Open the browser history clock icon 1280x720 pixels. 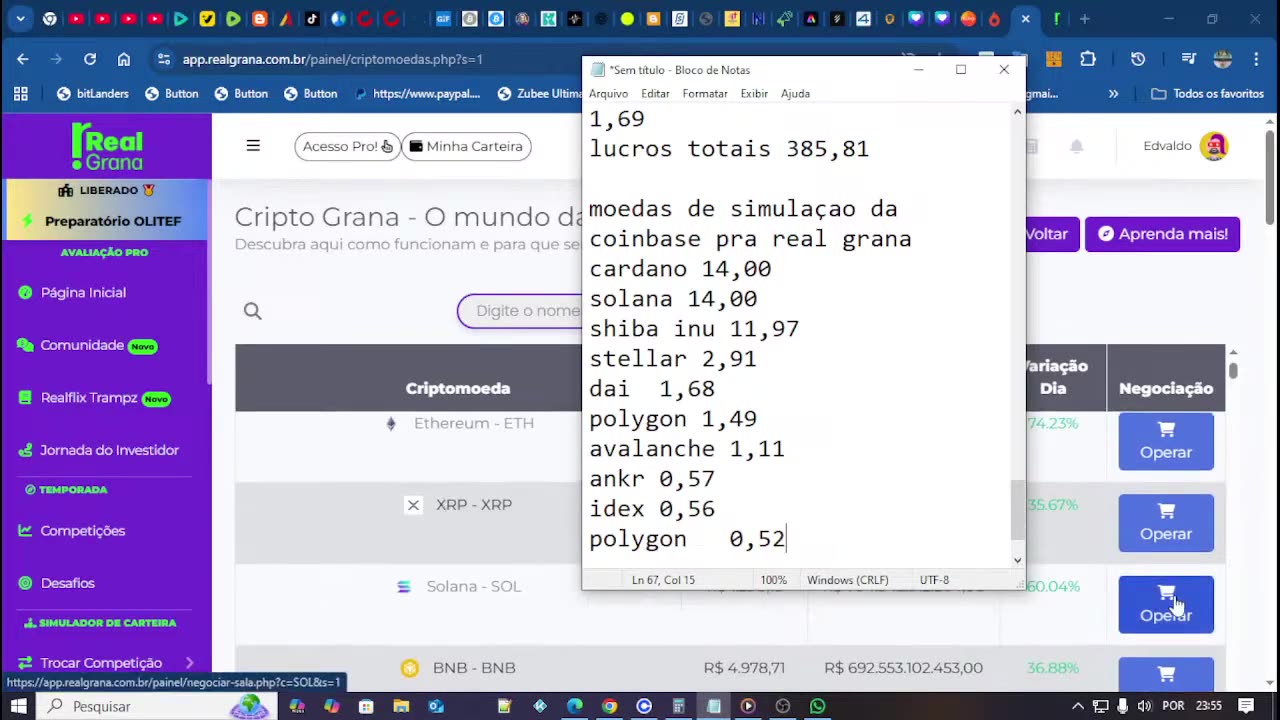coord(1138,59)
